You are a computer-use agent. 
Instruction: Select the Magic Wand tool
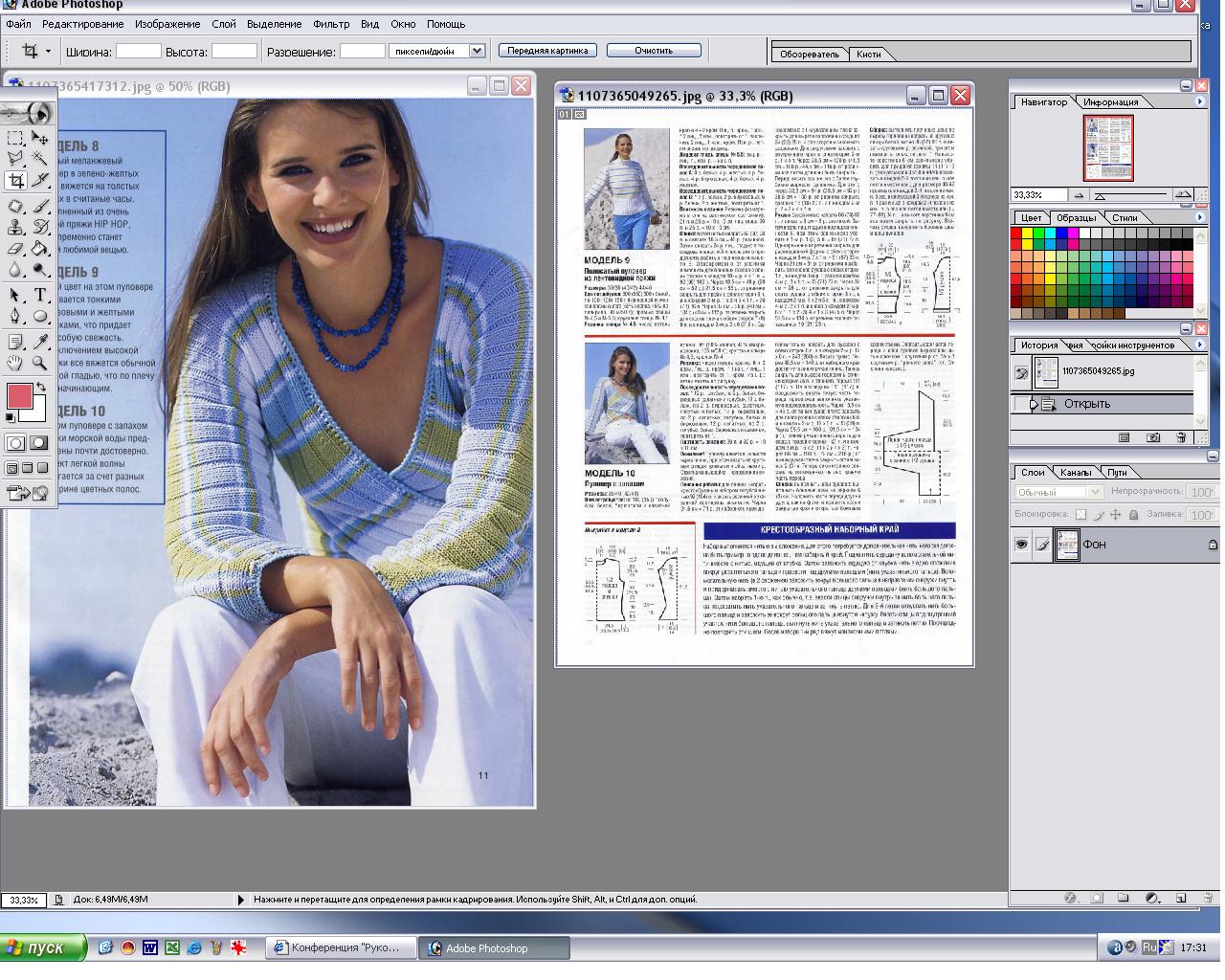40,159
